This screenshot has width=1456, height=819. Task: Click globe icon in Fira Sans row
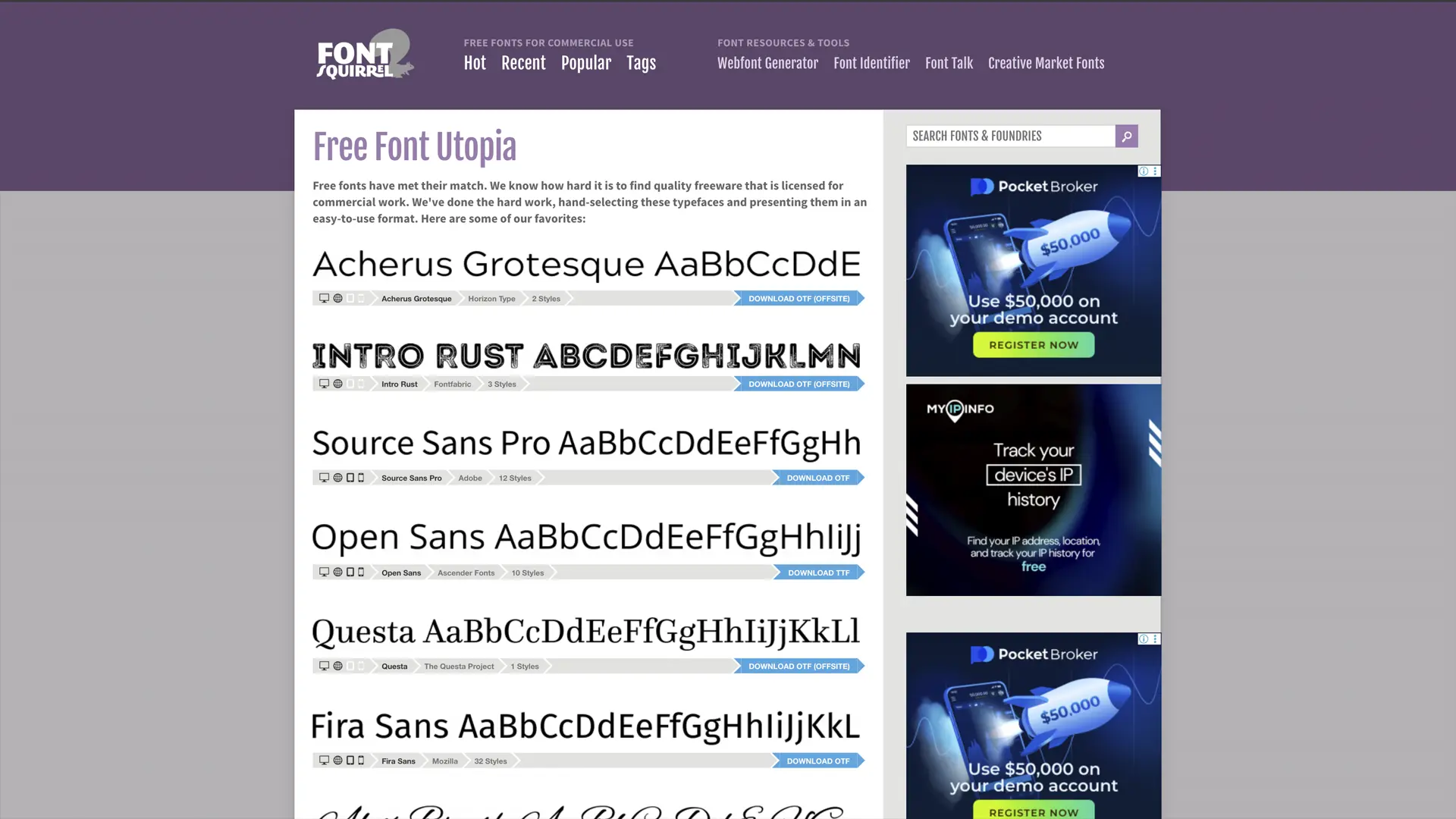pyautogui.click(x=337, y=761)
